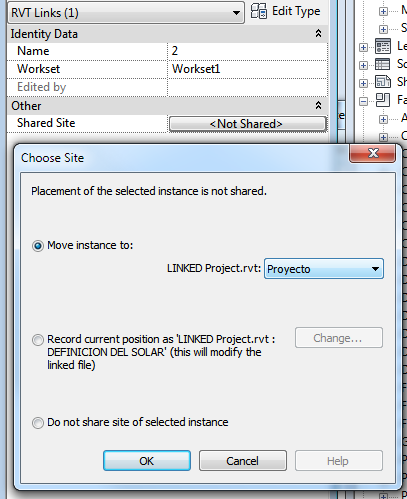Click the Cancel button
This screenshot has height=499, width=407.
(x=243, y=461)
